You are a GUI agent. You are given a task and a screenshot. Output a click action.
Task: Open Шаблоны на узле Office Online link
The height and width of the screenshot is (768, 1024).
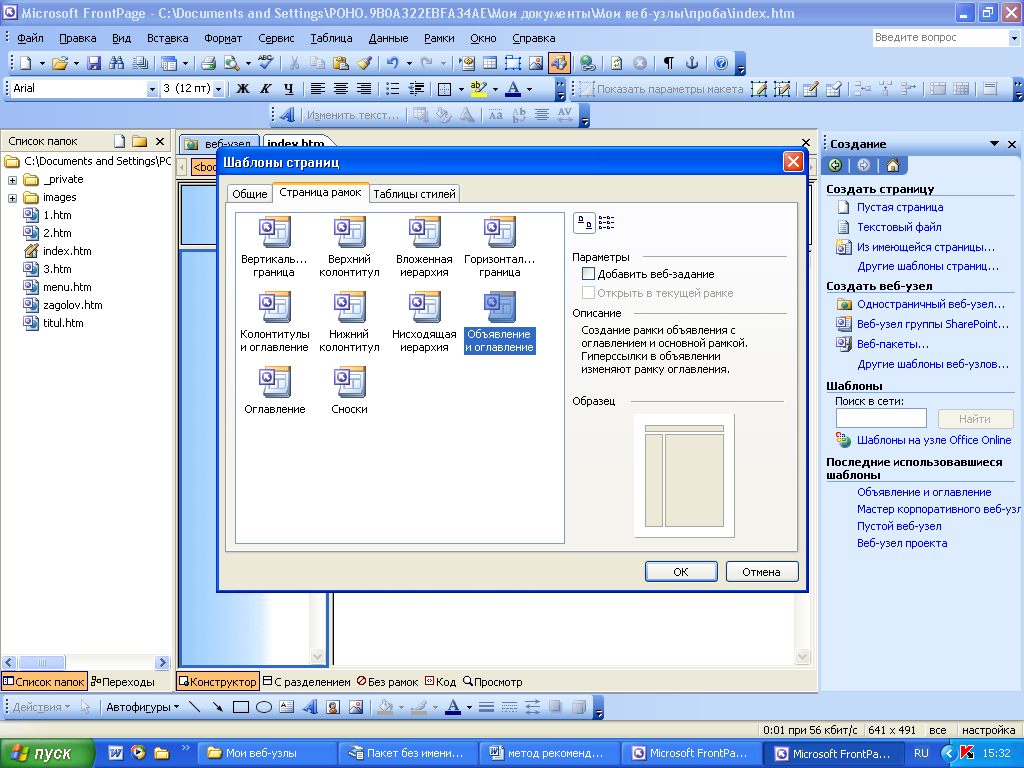(x=934, y=440)
